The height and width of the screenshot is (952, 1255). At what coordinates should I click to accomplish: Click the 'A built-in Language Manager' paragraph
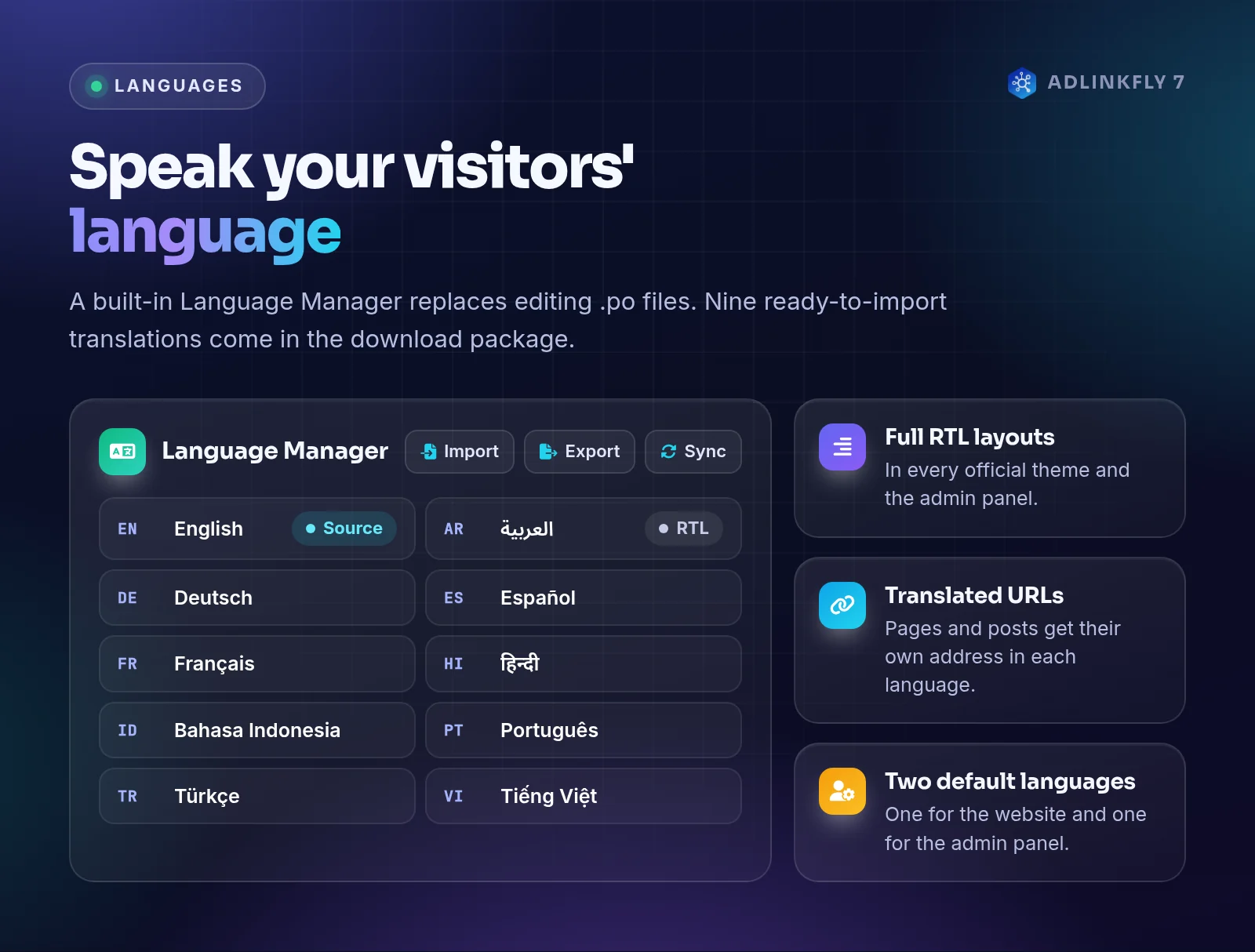click(x=507, y=320)
